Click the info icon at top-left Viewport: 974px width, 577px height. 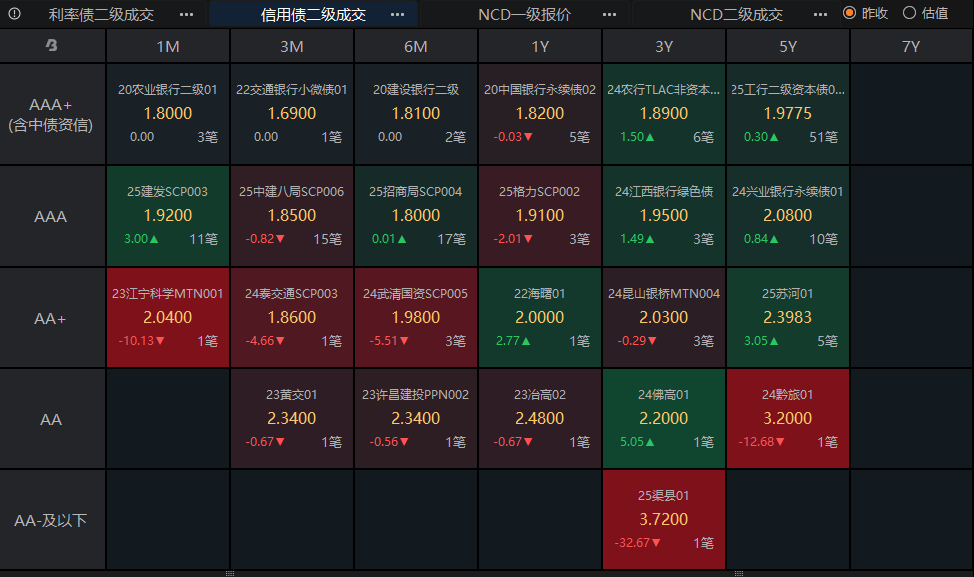point(14,14)
